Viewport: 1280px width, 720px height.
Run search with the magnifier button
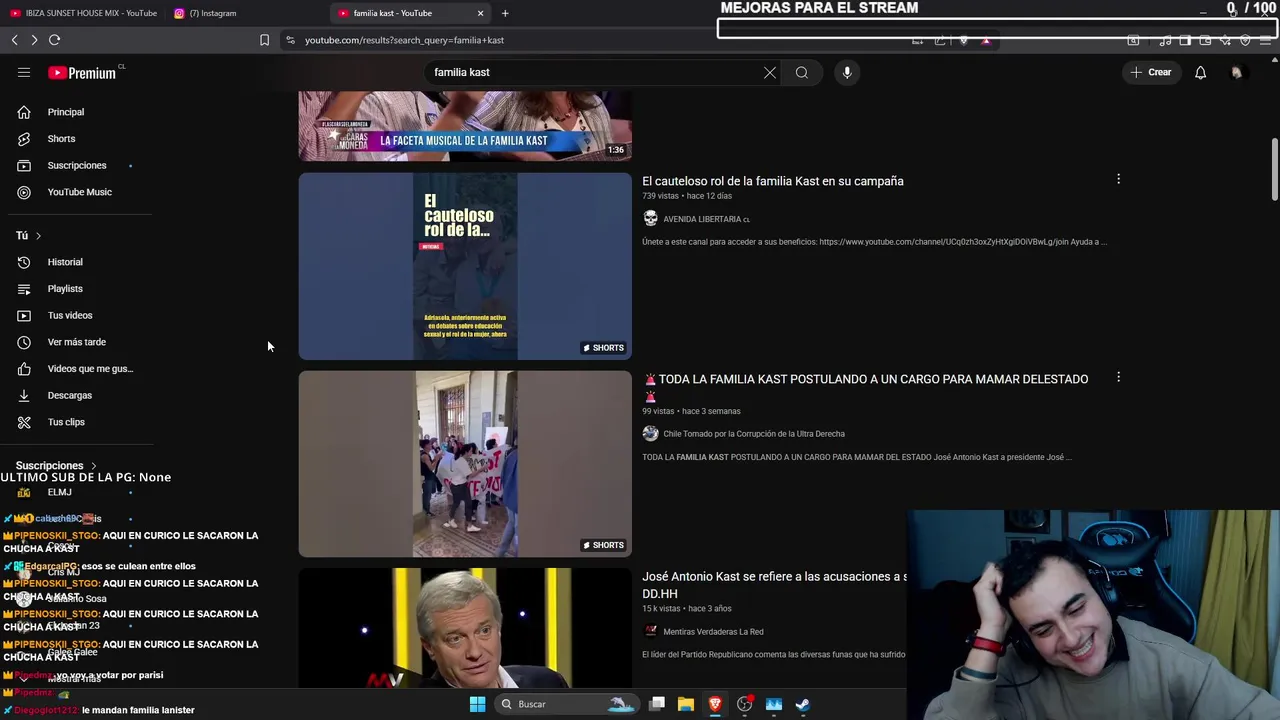click(x=802, y=72)
